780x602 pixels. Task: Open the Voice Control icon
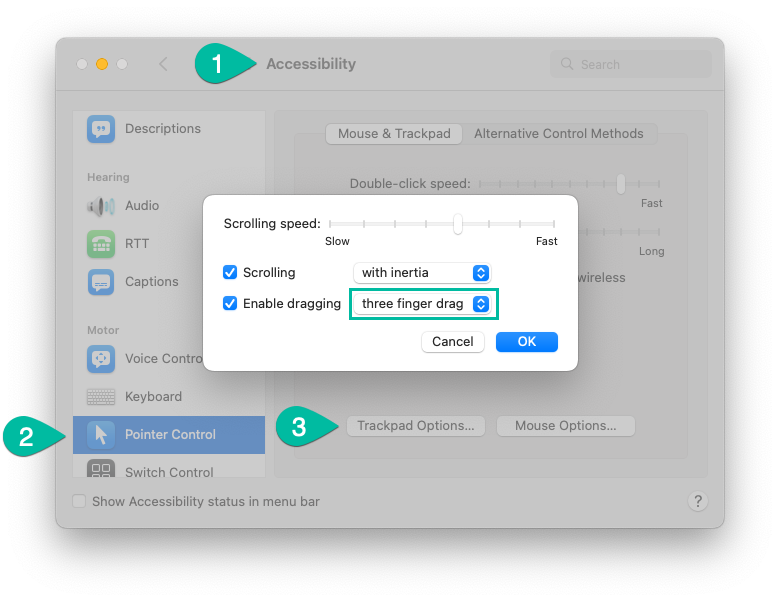pyautogui.click(x=101, y=359)
